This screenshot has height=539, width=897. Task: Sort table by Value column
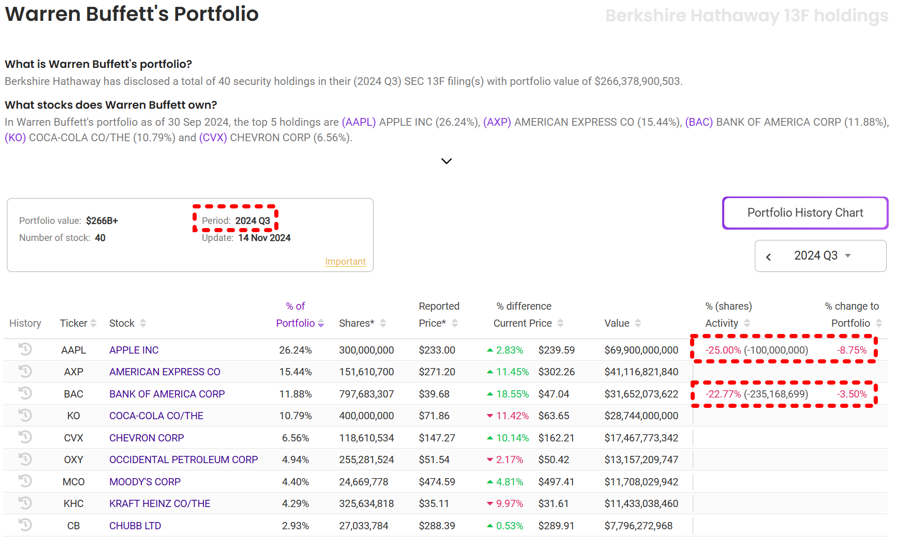pyautogui.click(x=623, y=323)
